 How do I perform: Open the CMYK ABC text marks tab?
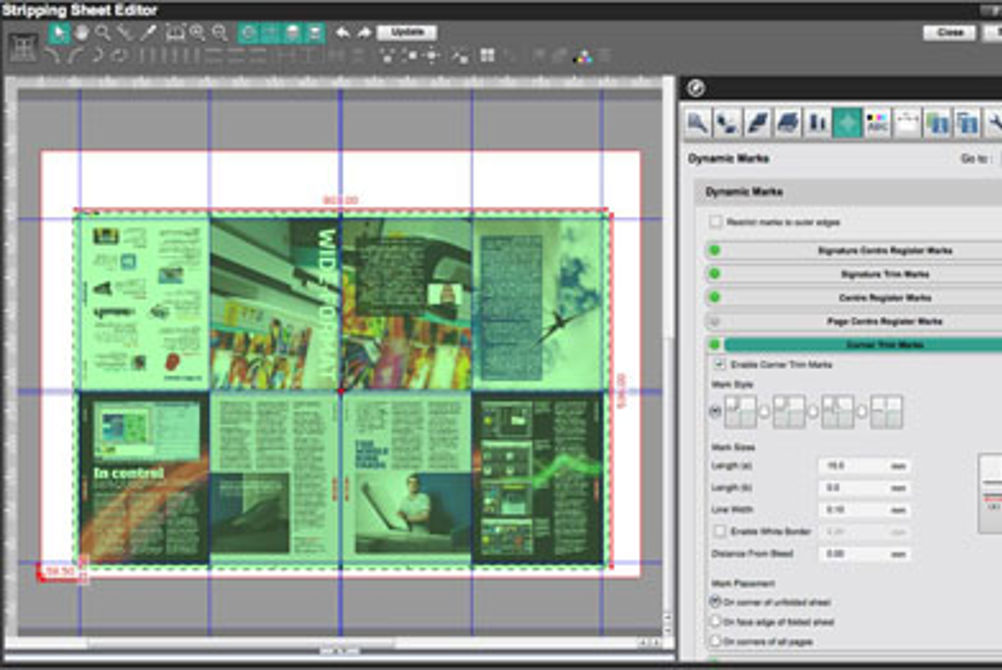pyautogui.click(x=877, y=122)
